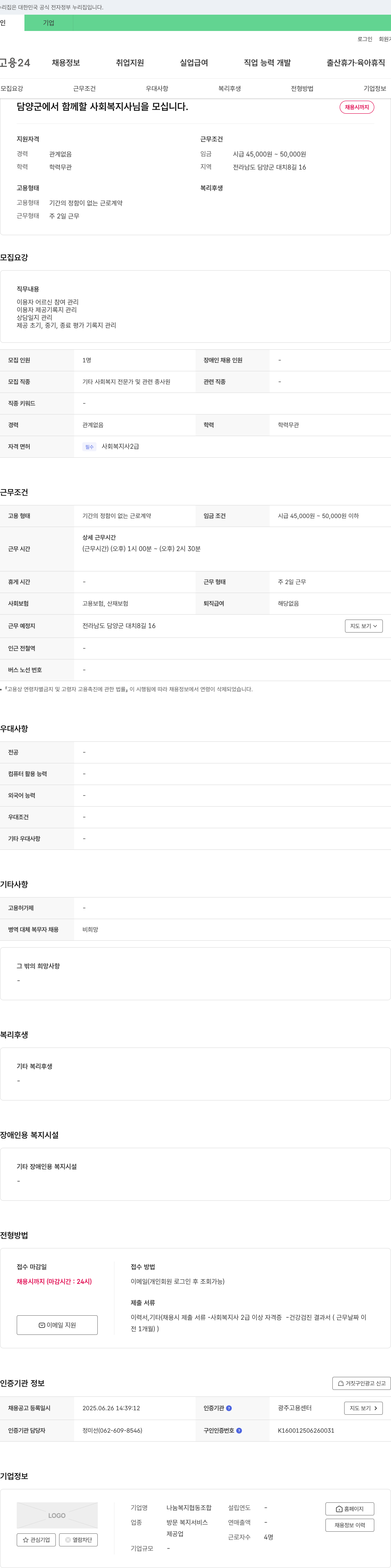Click the help icon beside 구인인증번호
391x1568 pixels.
(239, 1430)
